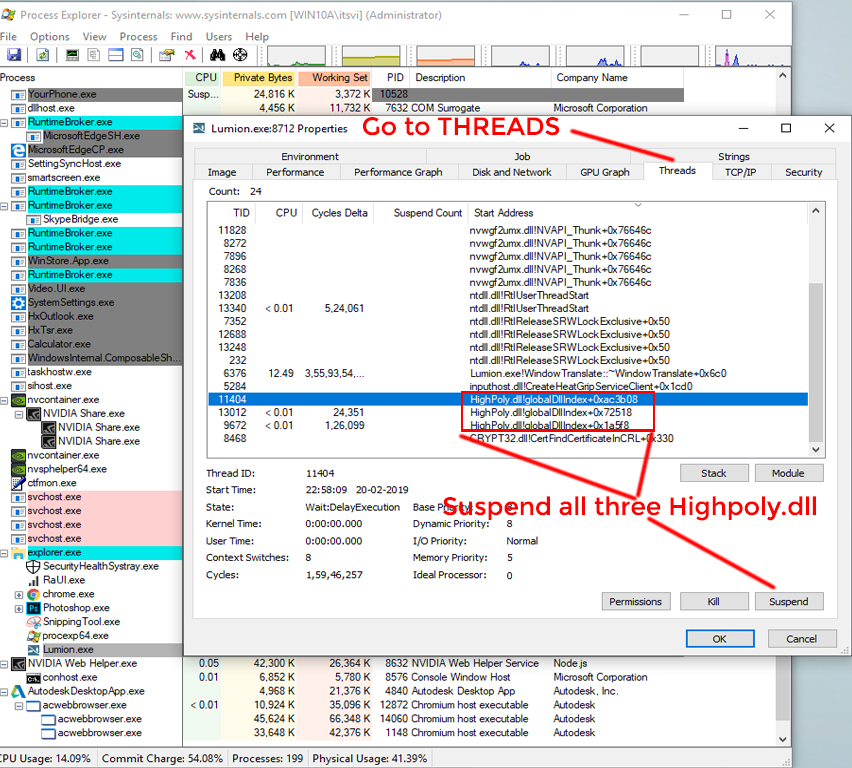Click the Refresh Now toolbar icon

42,55
